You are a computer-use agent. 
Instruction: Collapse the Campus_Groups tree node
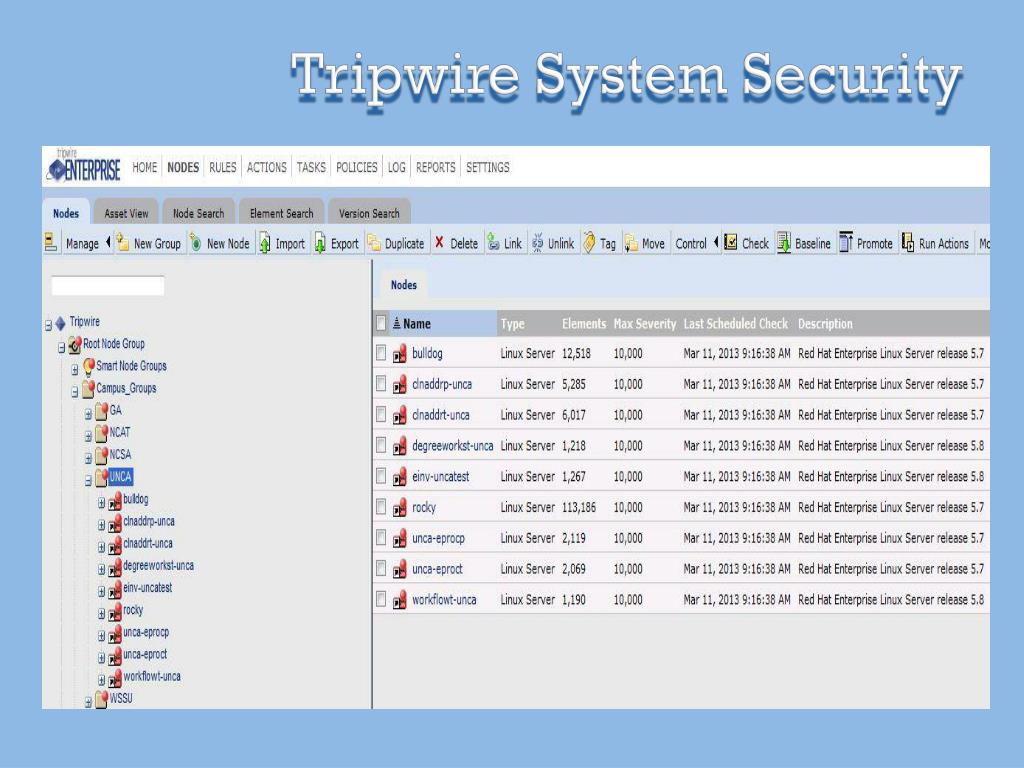click(74, 392)
